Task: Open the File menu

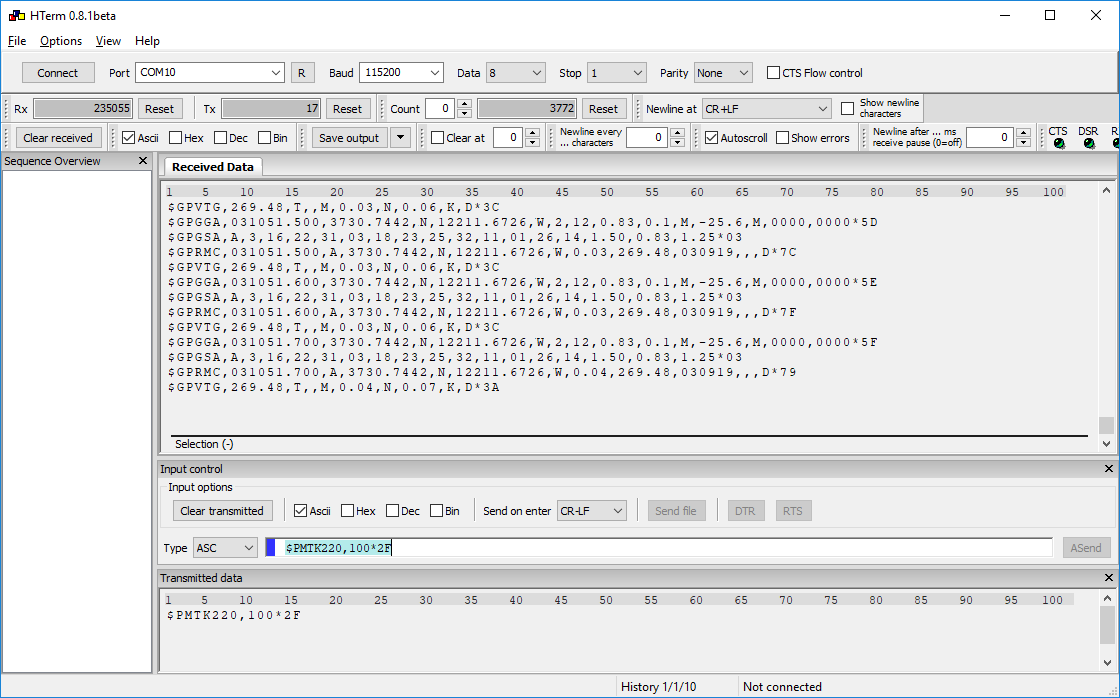Action: point(16,41)
